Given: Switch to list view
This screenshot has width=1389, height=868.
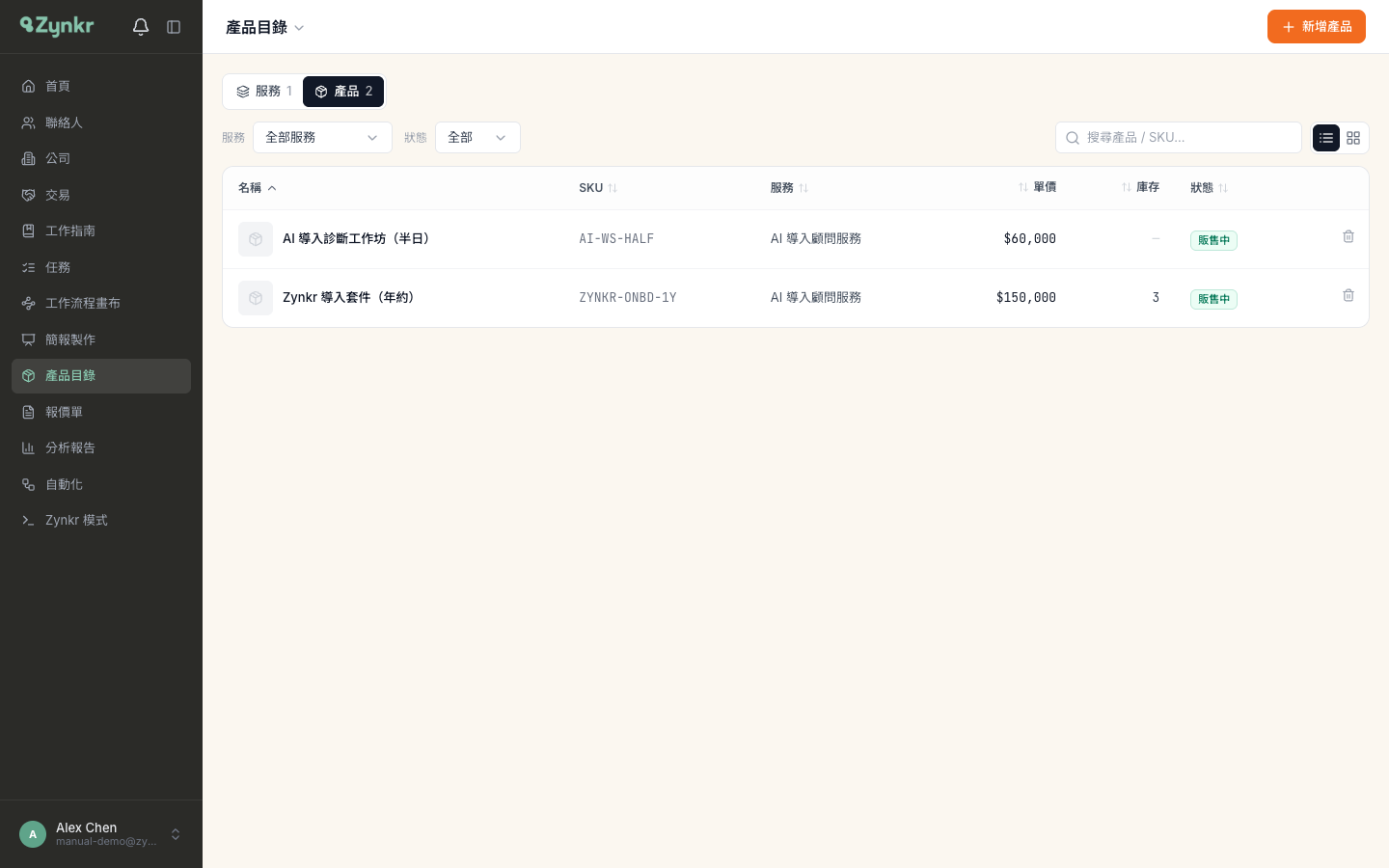Looking at the screenshot, I should (1326, 138).
